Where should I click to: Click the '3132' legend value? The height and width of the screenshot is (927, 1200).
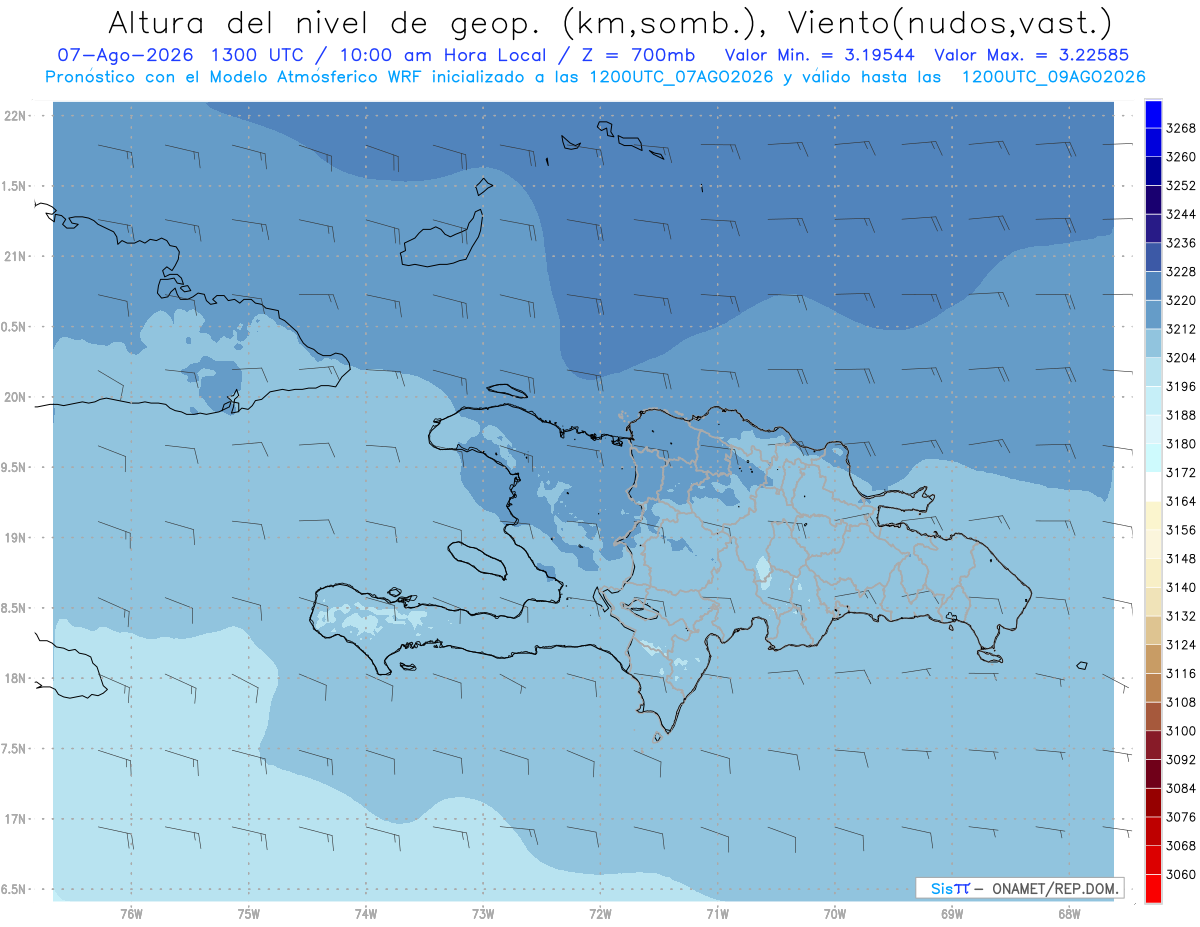[x=1181, y=616]
